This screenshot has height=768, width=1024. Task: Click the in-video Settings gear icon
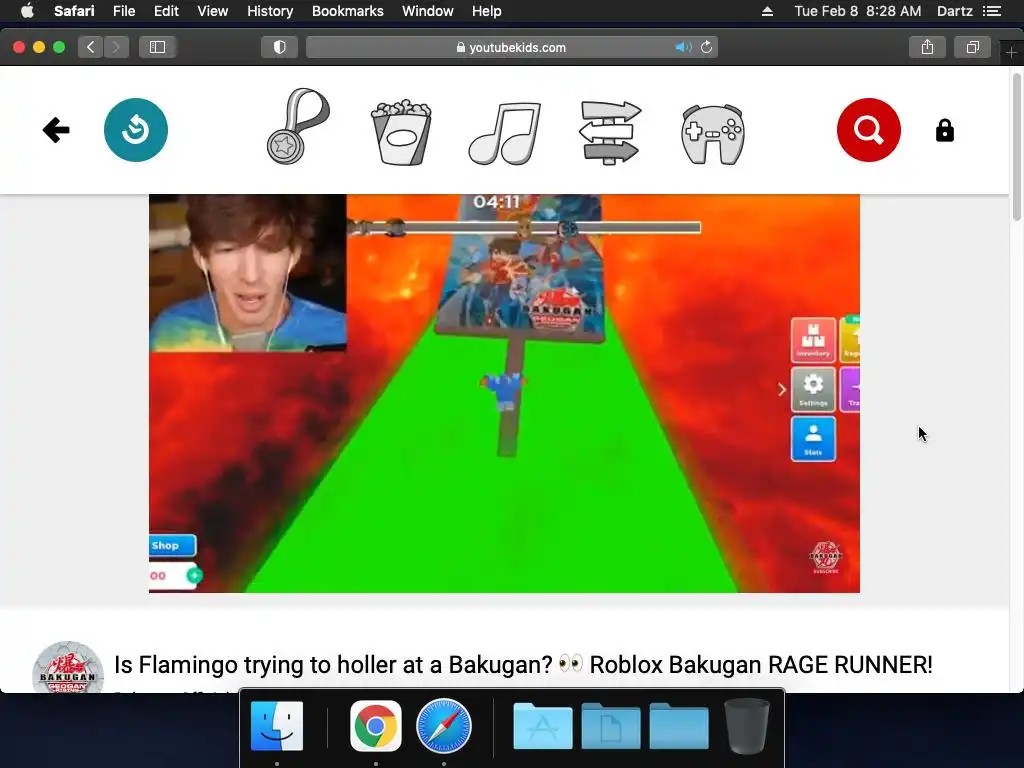[813, 389]
